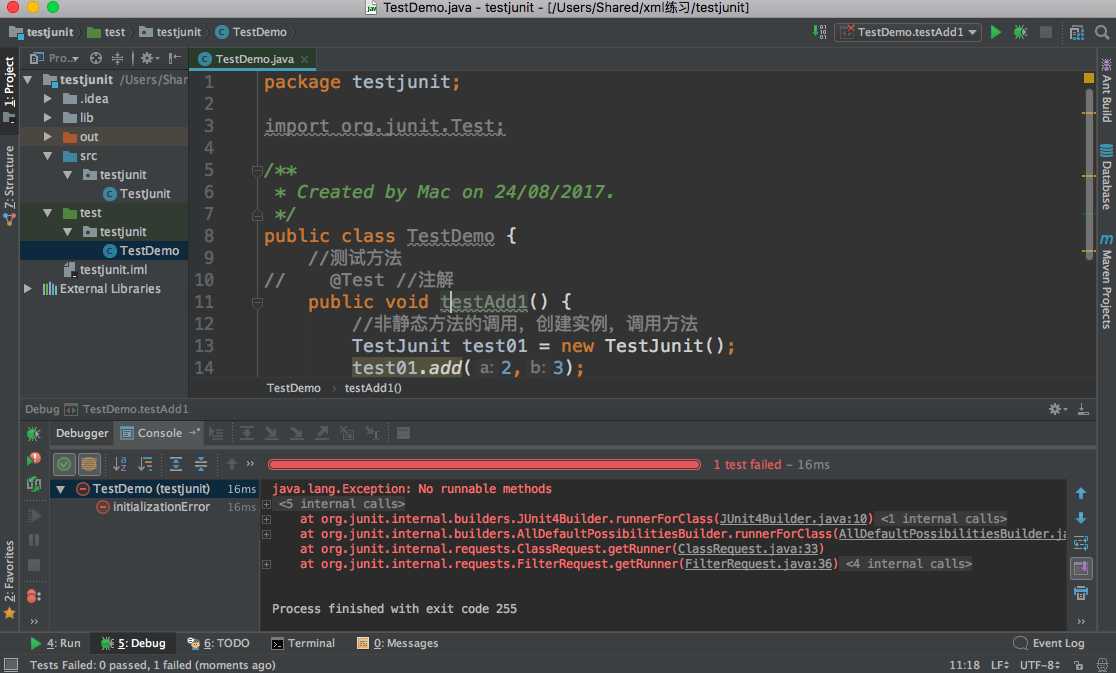
Task: Open the Ant Build side panel
Action: coord(1106,90)
